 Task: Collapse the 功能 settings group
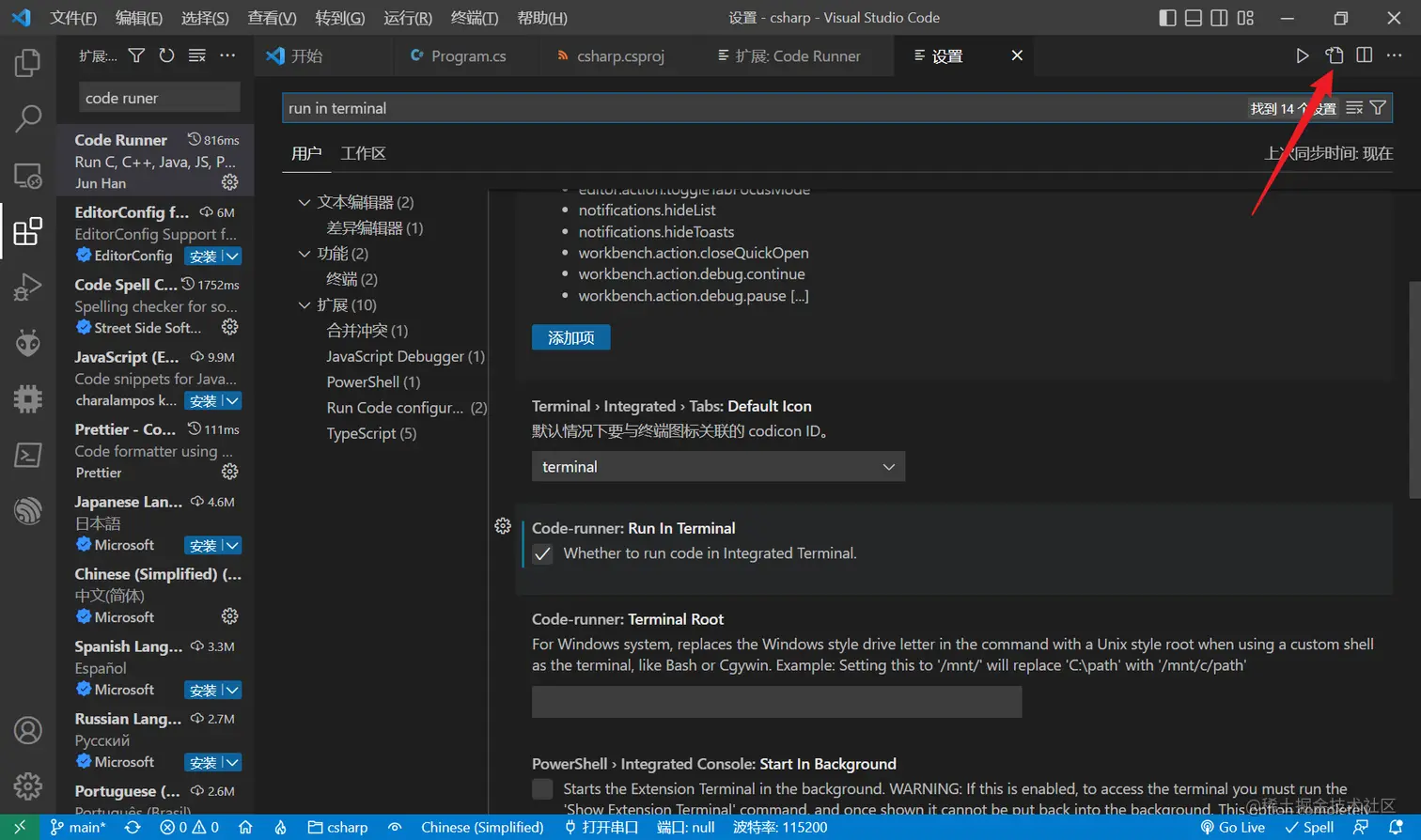(x=304, y=254)
